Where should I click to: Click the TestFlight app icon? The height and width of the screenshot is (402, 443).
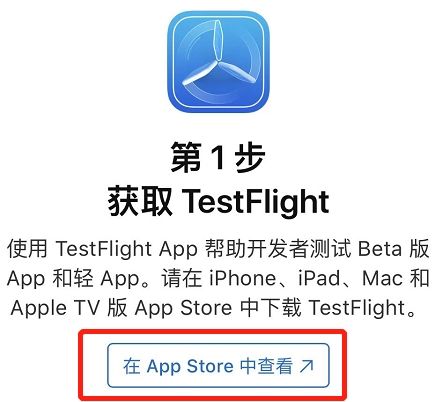pos(218,62)
